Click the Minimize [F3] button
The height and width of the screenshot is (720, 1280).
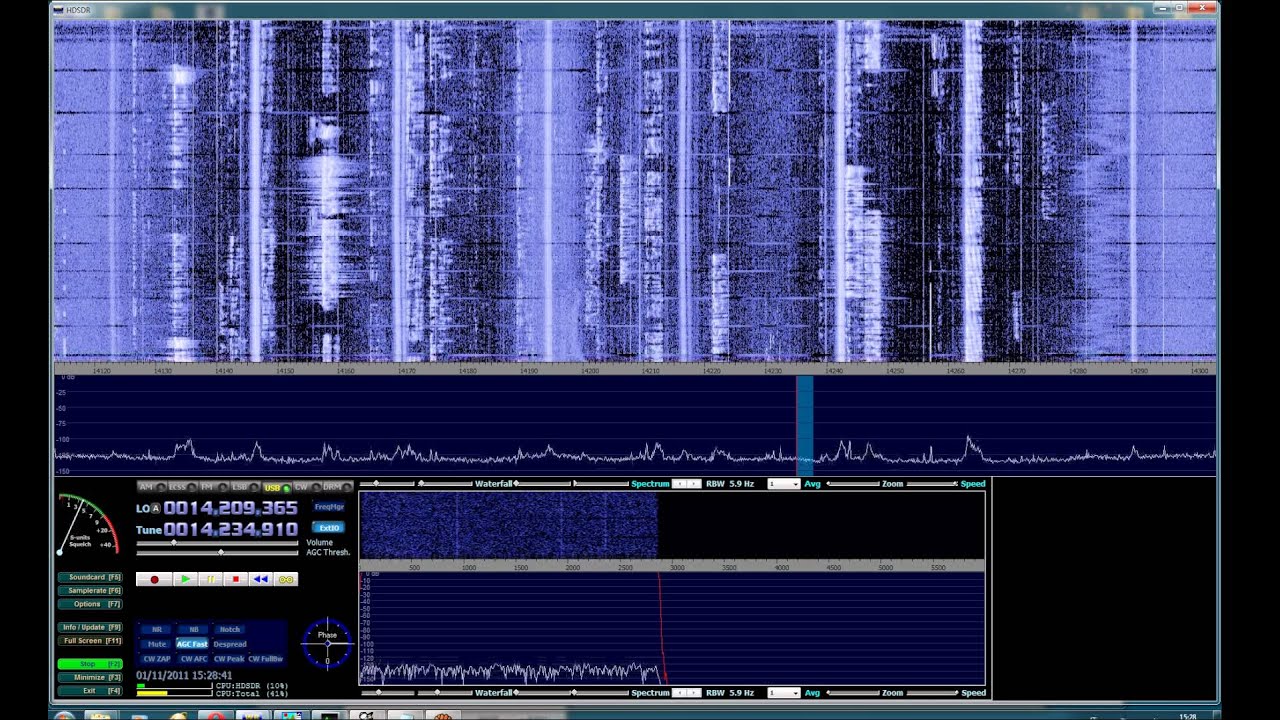pyautogui.click(x=90, y=677)
